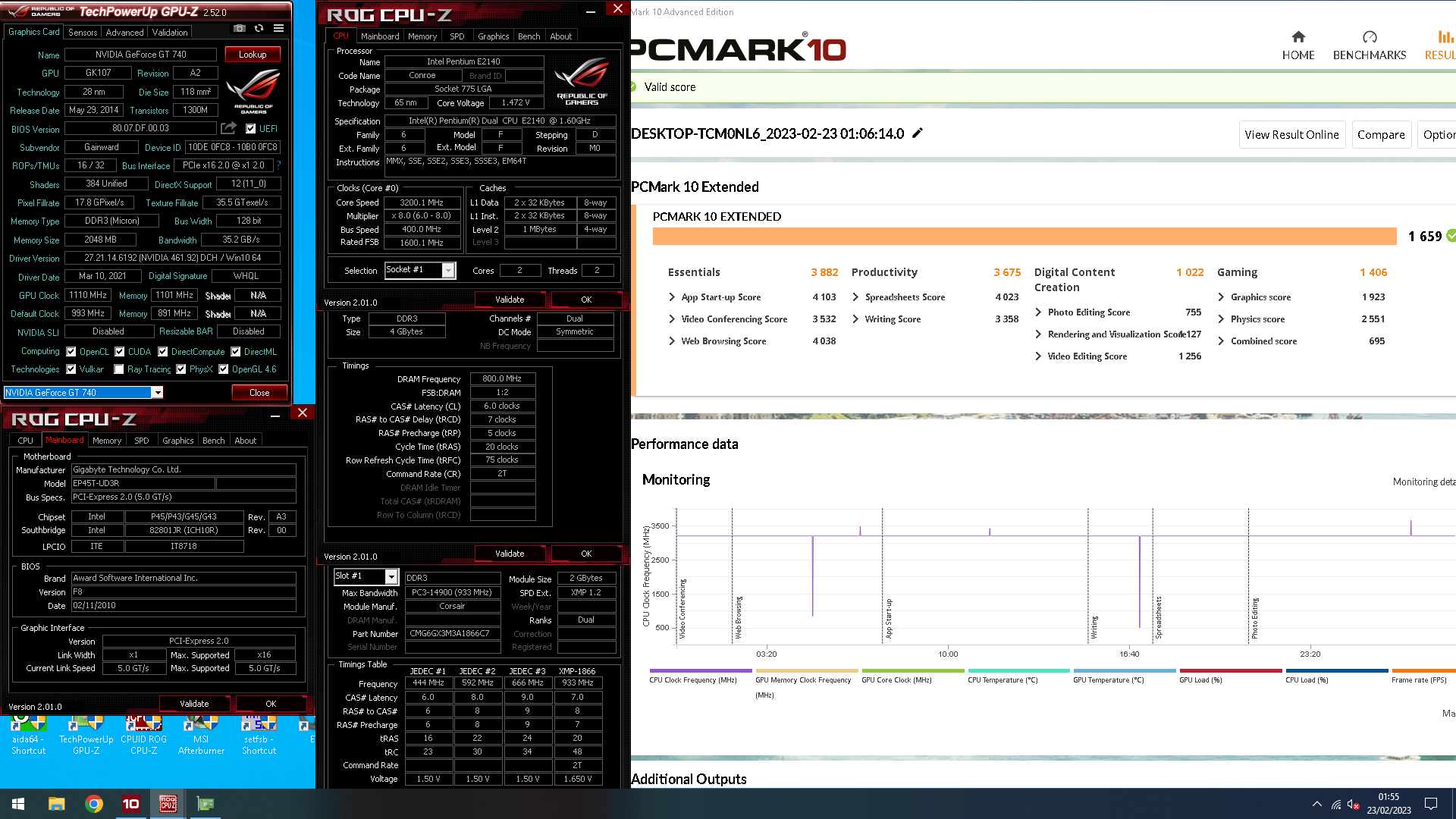The width and height of the screenshot is (1456, 819).
Task: Click the GPU-Z Close button
Action: (259, 393)
